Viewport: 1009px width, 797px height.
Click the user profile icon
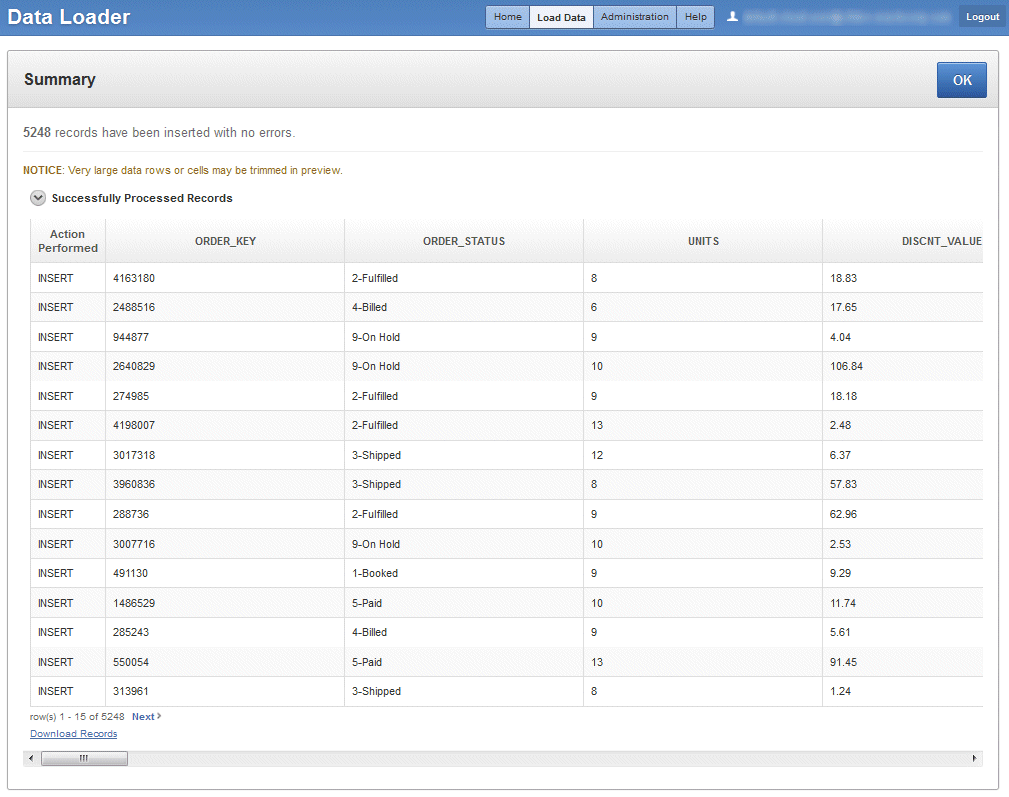[732, 17]
